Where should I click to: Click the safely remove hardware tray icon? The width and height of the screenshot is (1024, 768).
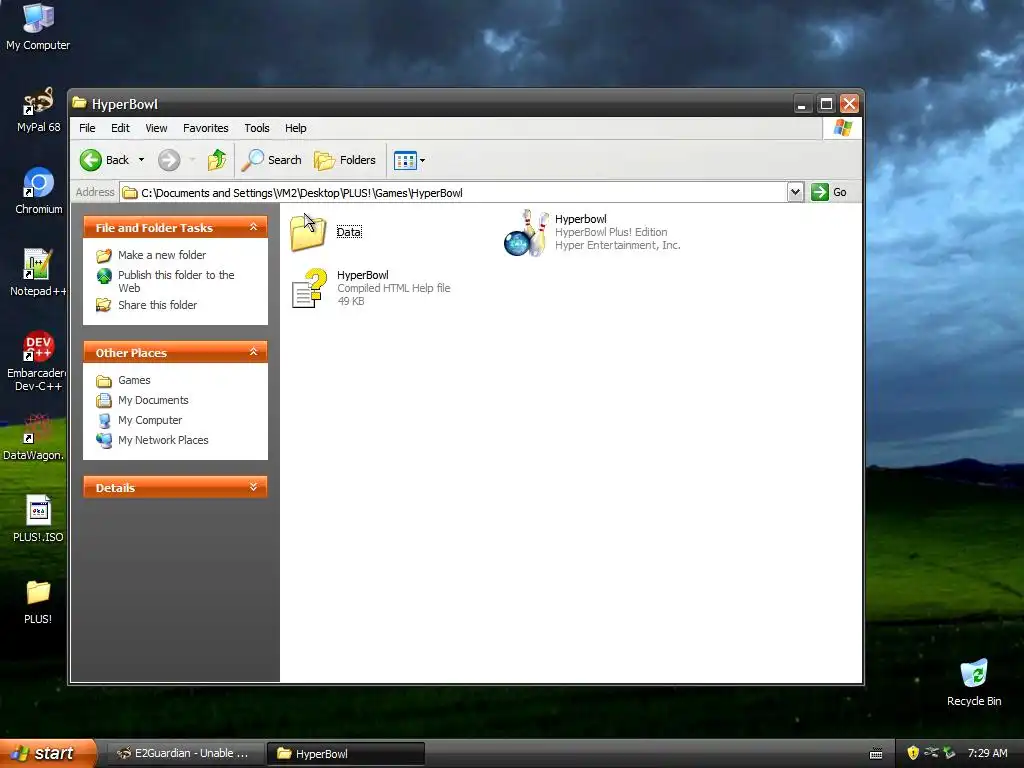pyautogui.click(x=949, y=753)
